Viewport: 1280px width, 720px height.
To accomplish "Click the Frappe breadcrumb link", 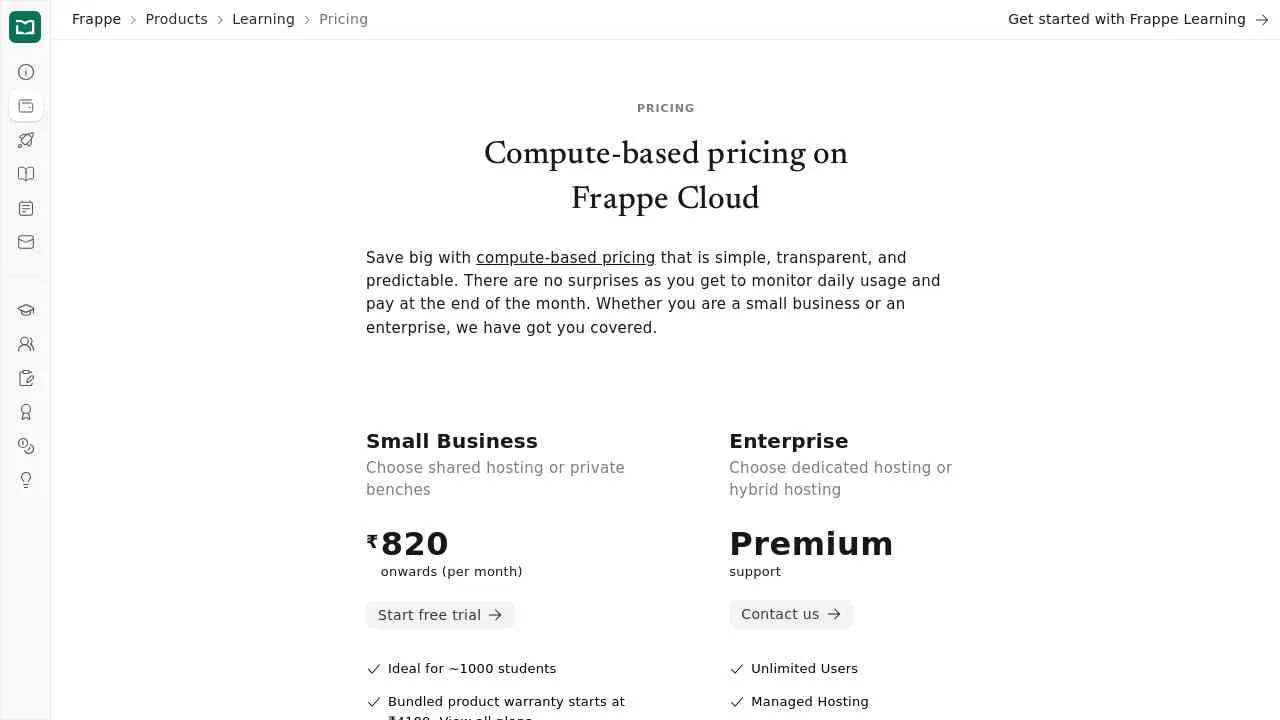I will point(96,19).
